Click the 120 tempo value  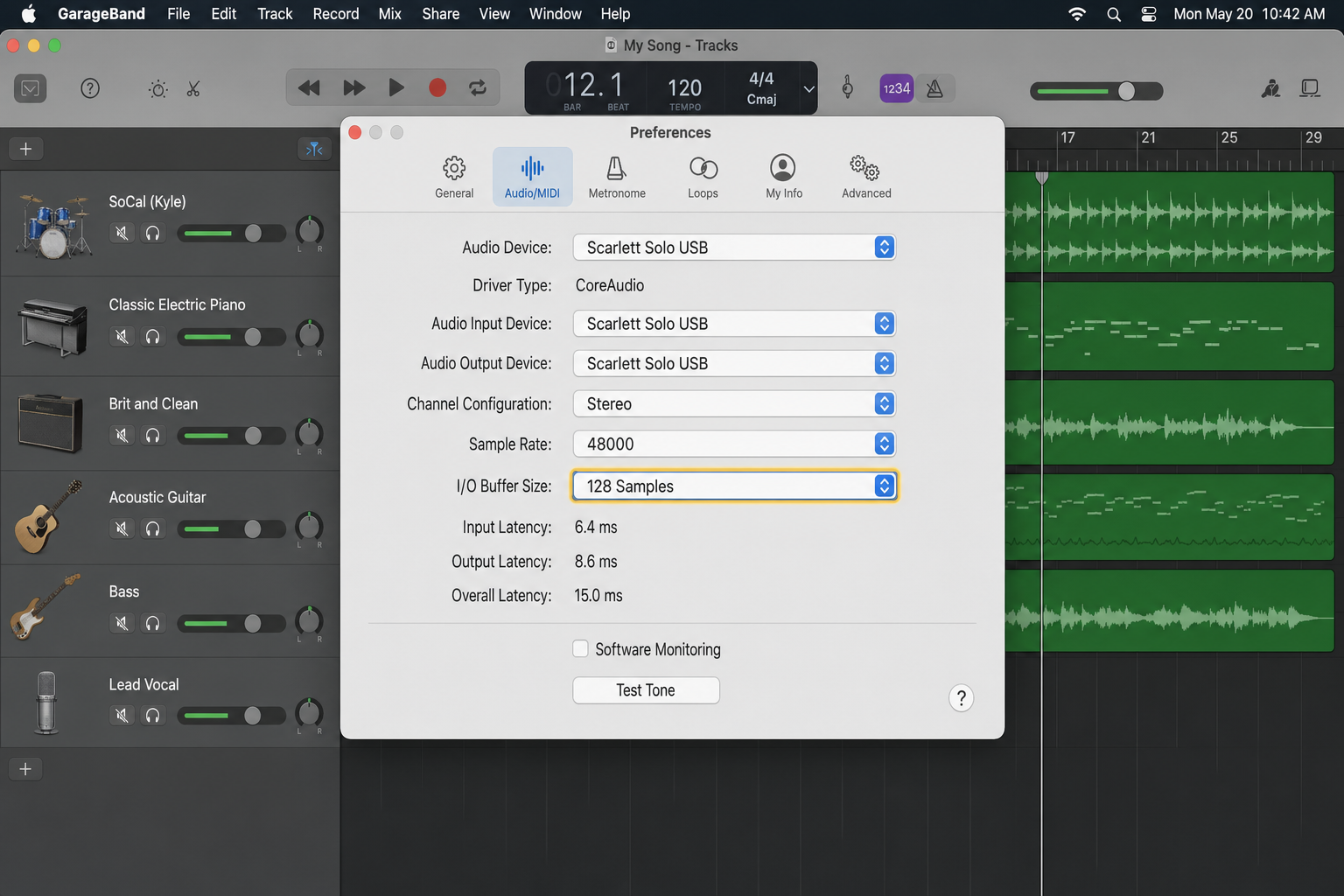tap(684, 87)
